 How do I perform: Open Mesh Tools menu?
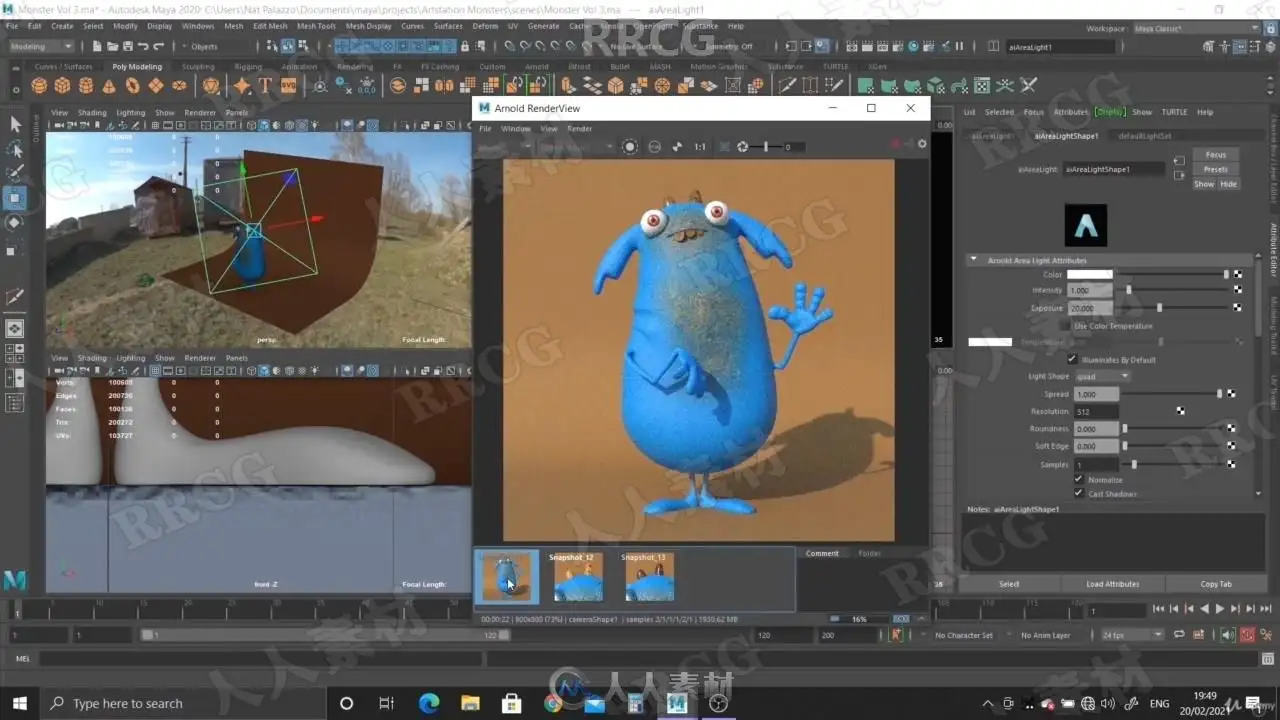(x=316, y=26)
